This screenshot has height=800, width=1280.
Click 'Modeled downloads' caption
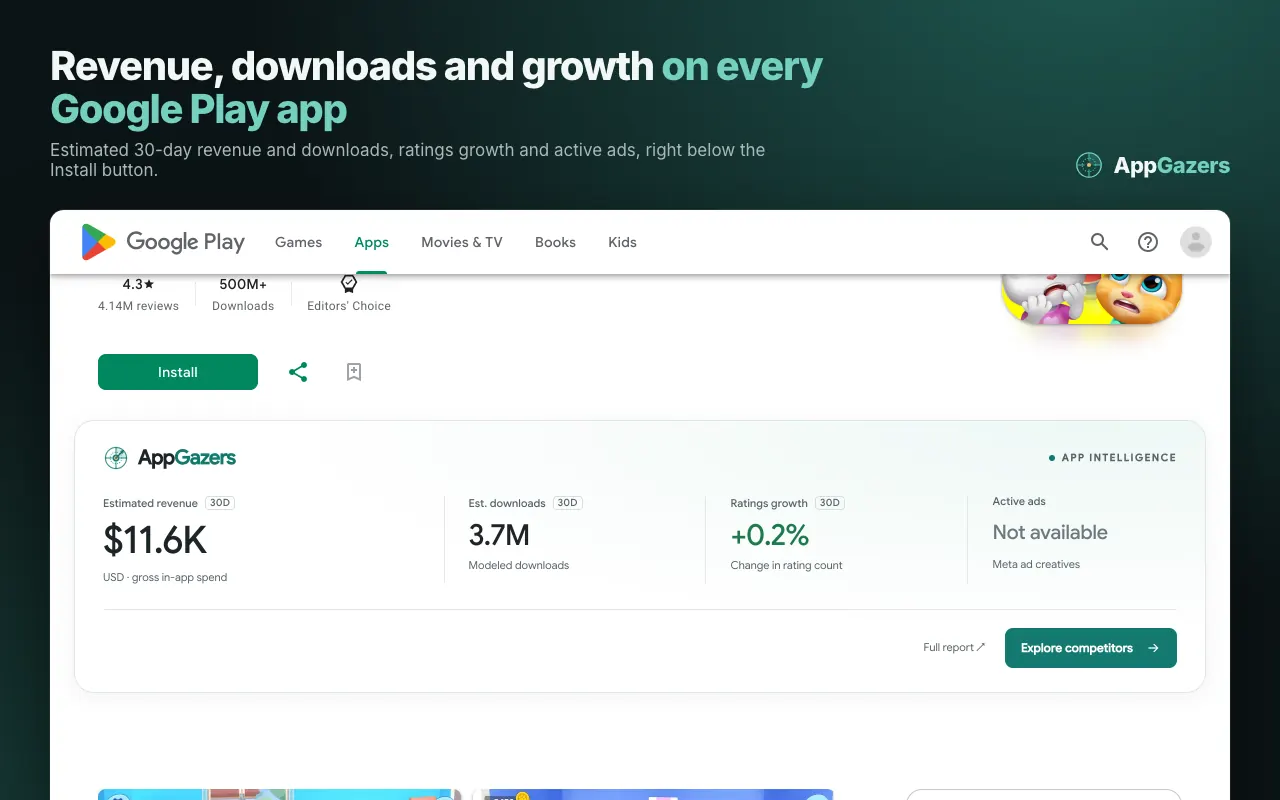pyautogui.click(x=518, y=566)
